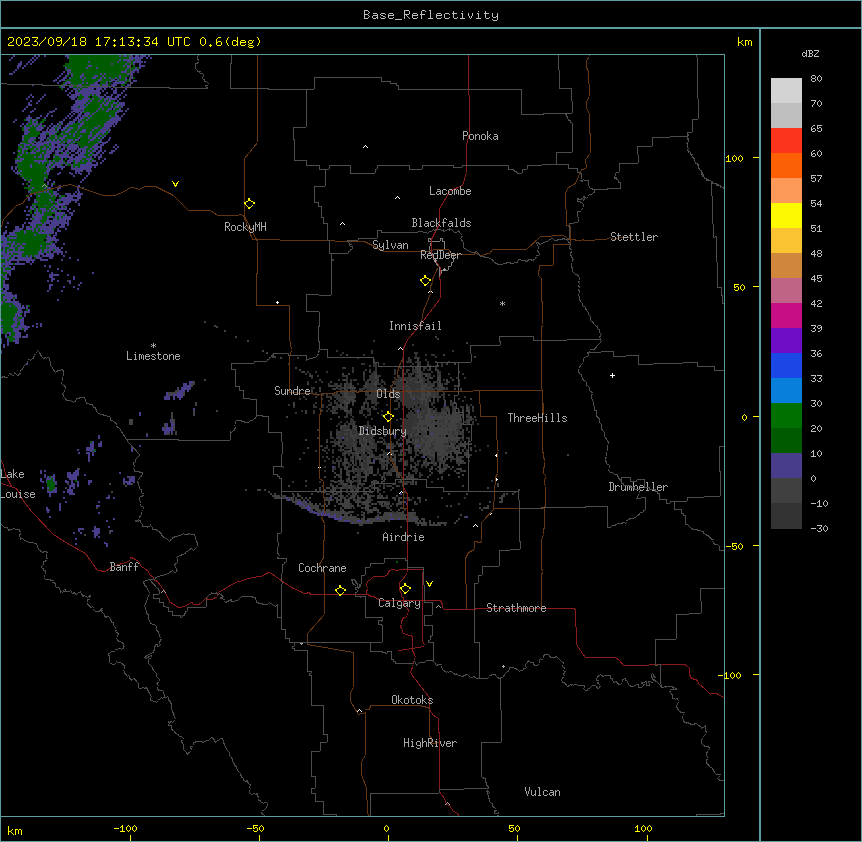Click the Cochrane label
The image size is (862, 842).
322,568
